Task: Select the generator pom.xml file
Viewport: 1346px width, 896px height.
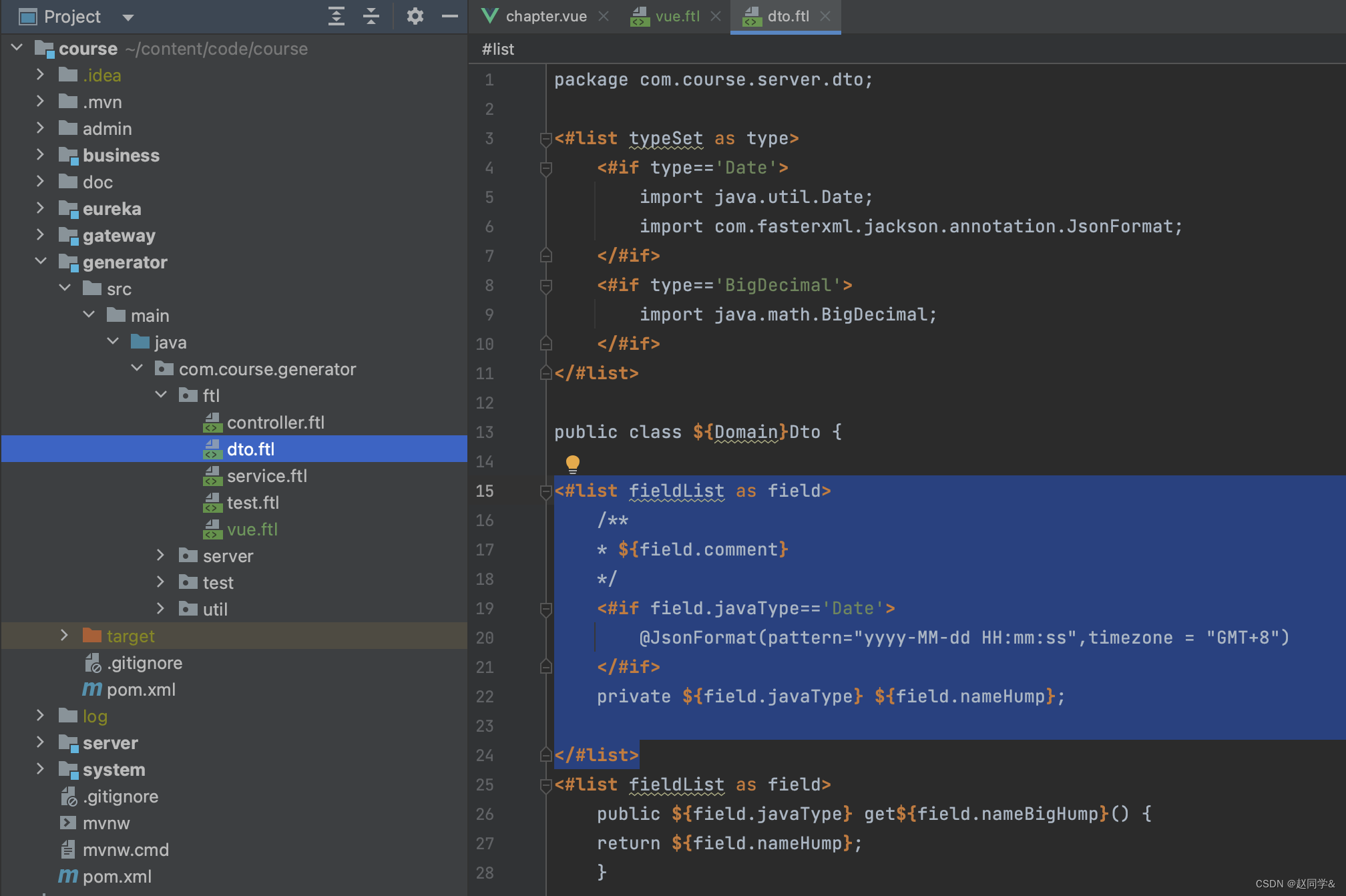Action: click(141, 690)
